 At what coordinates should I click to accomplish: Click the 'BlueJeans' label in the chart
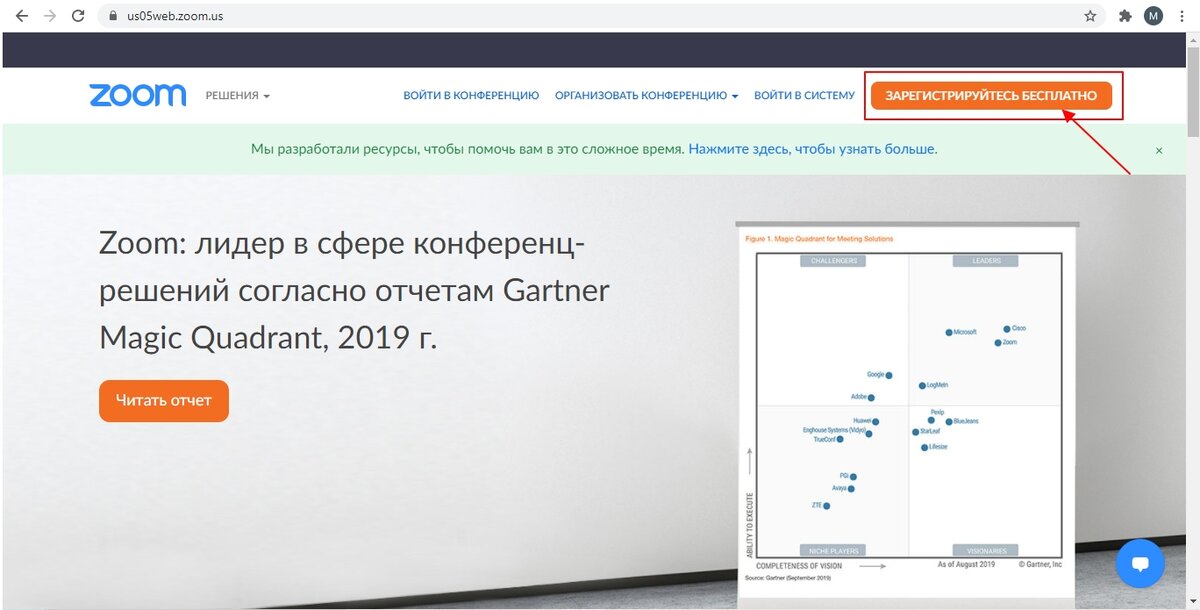(x=966, y=422)
